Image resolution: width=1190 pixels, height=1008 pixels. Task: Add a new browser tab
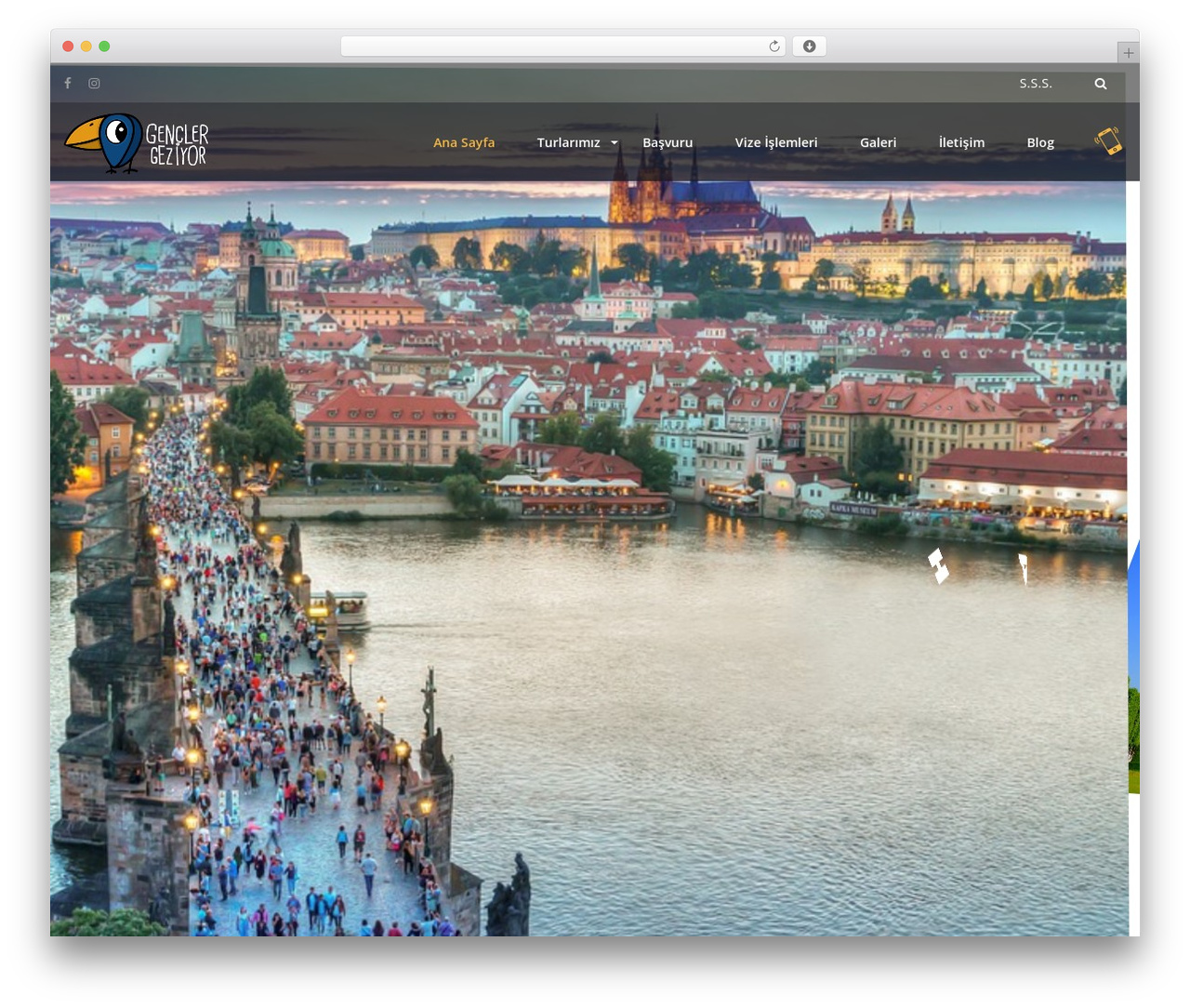coord(1129,53)
